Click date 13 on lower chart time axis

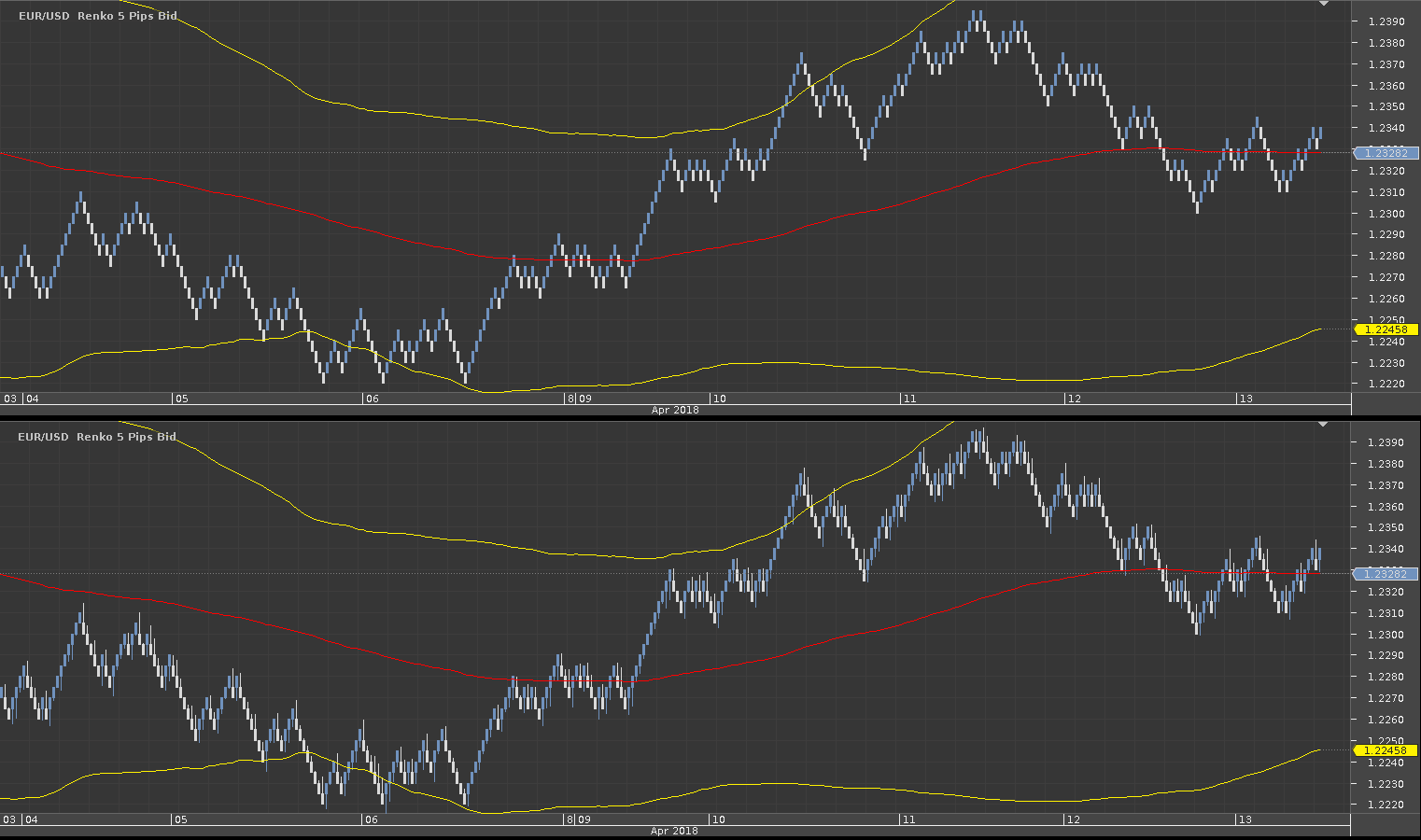point(1245,819)
